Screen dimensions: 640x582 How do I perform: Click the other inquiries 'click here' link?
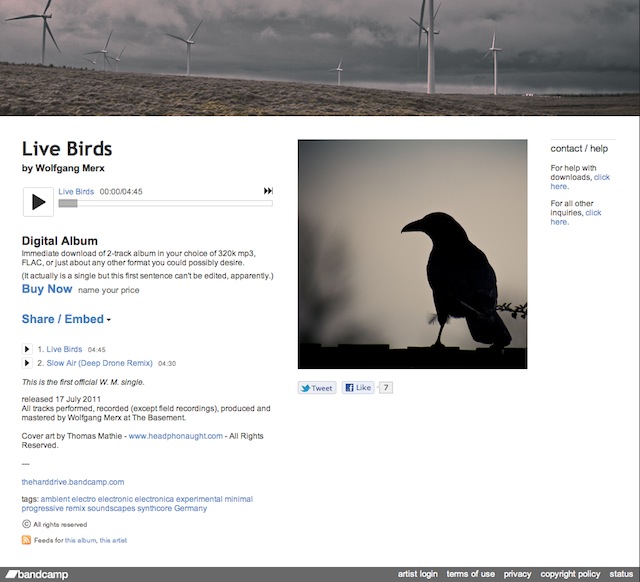click(576, 217)
